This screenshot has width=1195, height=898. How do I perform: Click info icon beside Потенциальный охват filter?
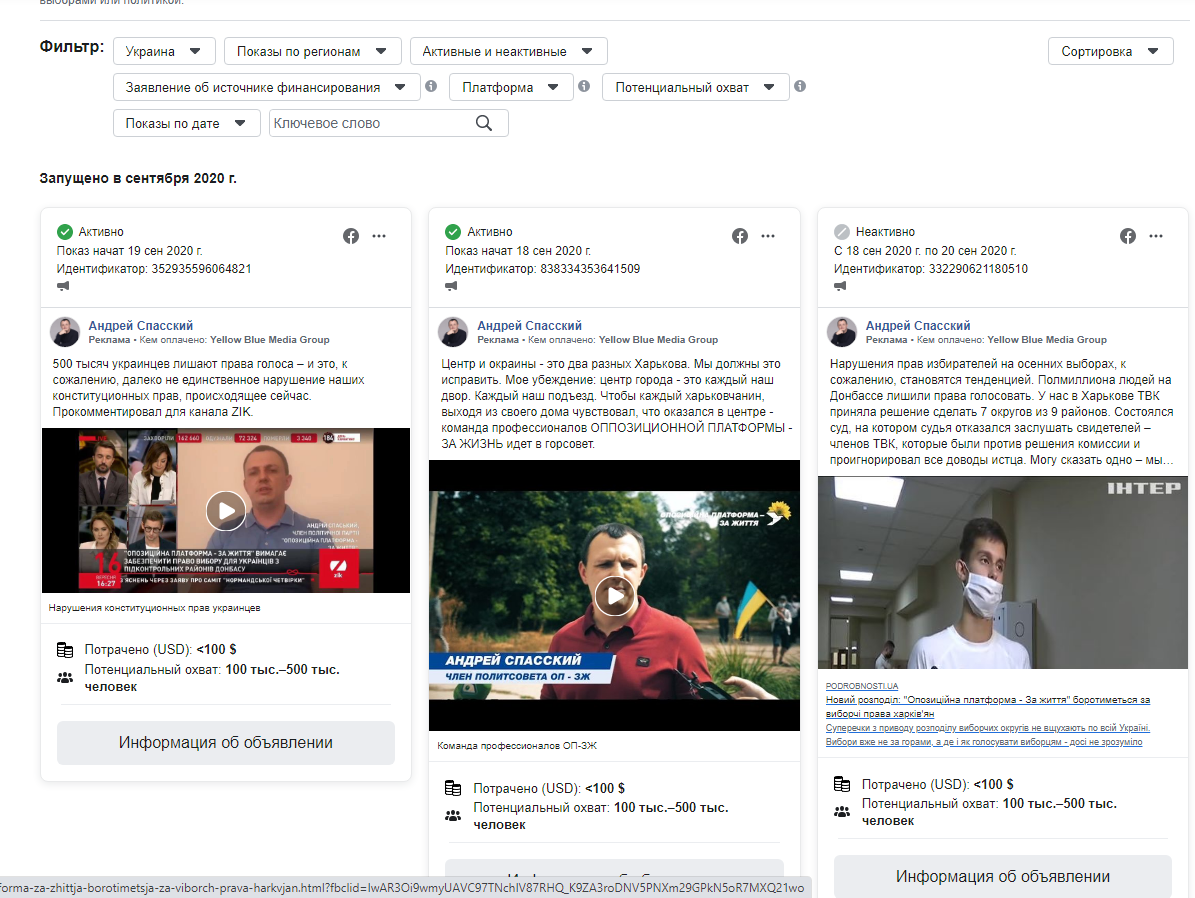pos(799,86)
